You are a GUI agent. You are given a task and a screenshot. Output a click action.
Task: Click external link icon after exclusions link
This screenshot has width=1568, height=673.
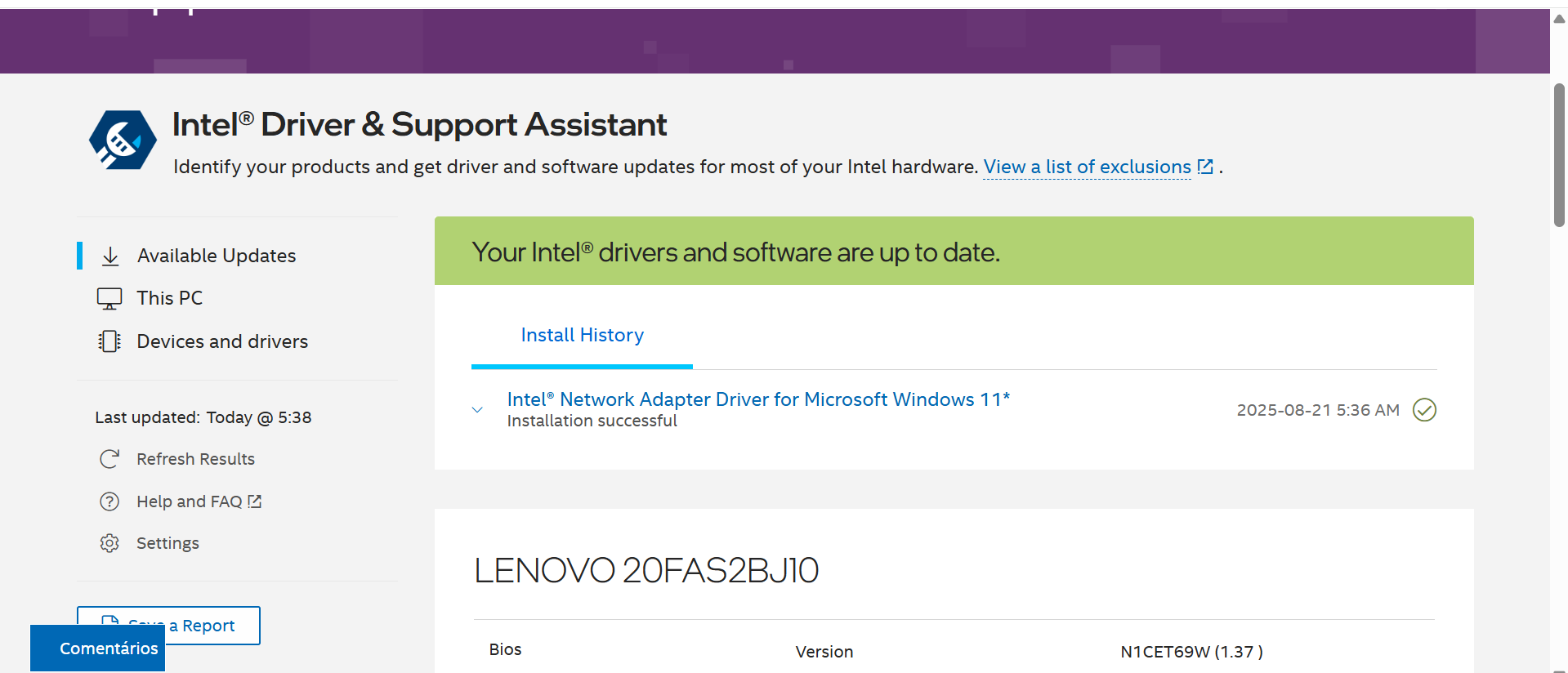[1205, 167]
